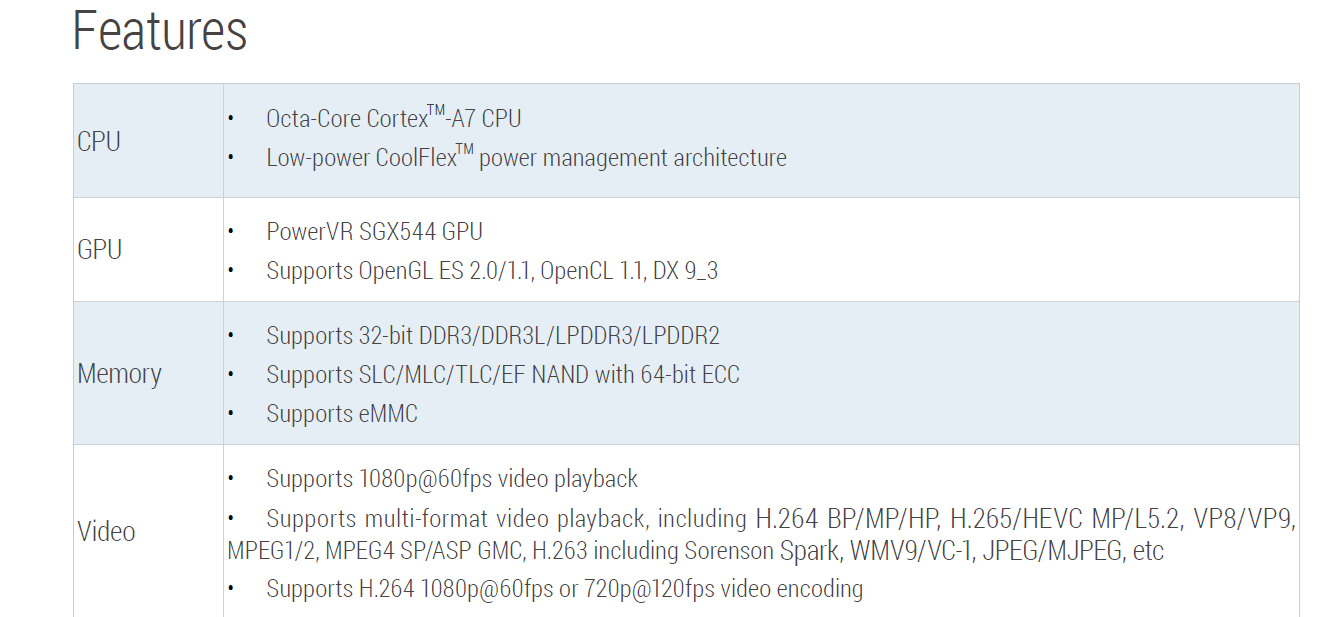Select the GPU row label

(99, 250)
